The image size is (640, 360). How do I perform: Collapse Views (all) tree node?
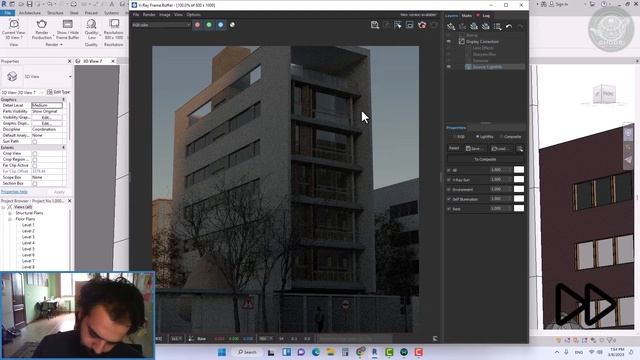[x=3, y=207]
